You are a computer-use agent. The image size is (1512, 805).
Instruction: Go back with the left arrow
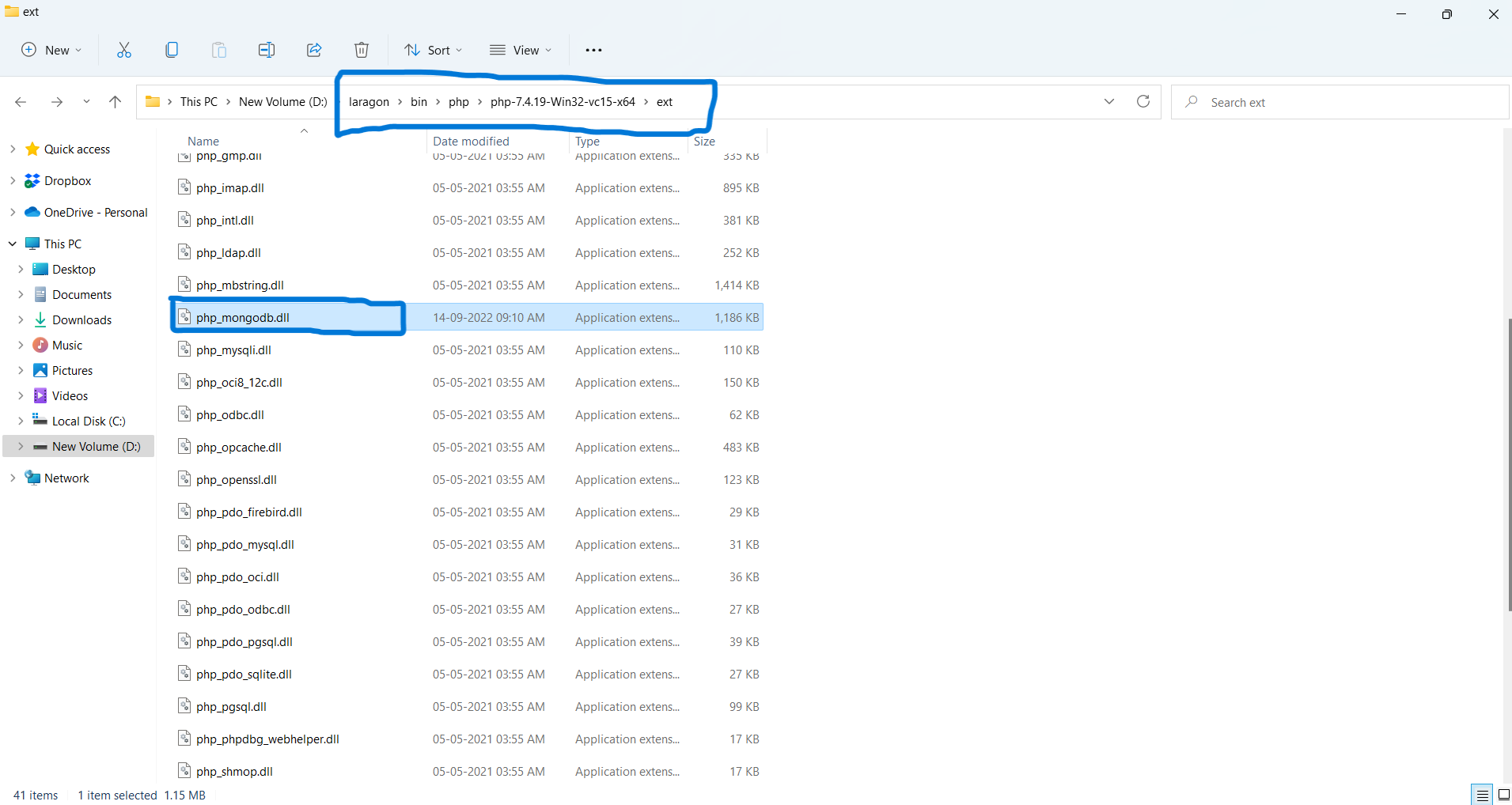point(21,102)
